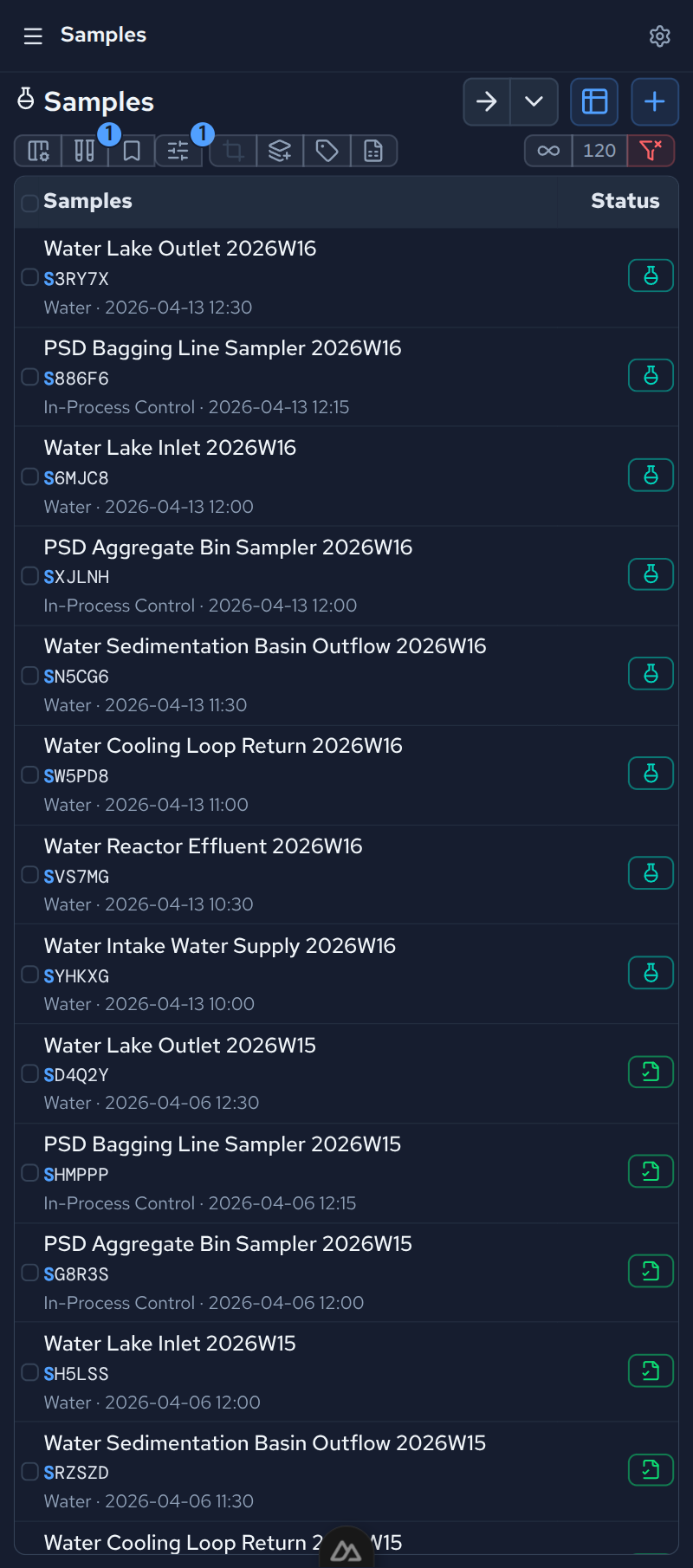
Task: Clear filters with red funnel icon
Action: point(651,151)
